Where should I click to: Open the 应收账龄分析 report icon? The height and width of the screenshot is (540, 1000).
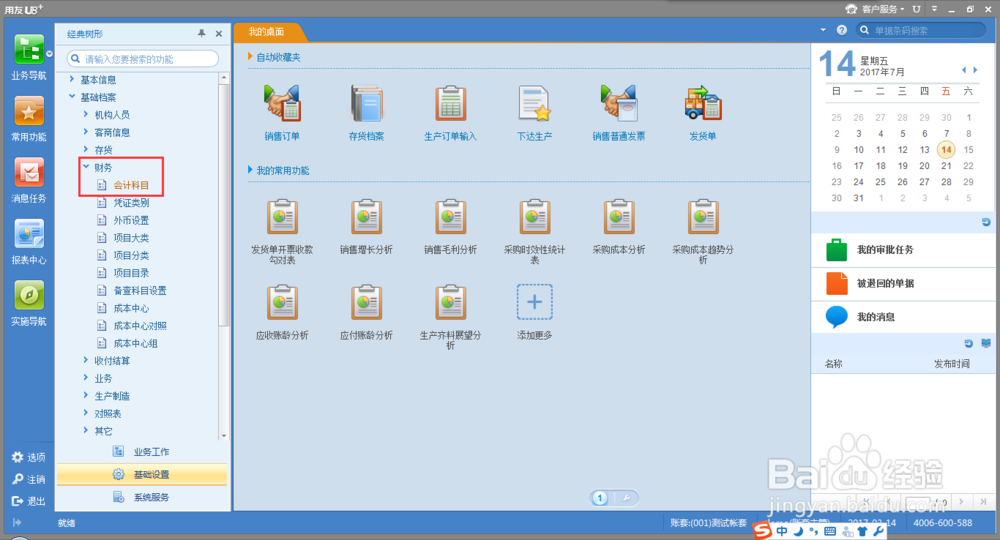pos(282,302)
